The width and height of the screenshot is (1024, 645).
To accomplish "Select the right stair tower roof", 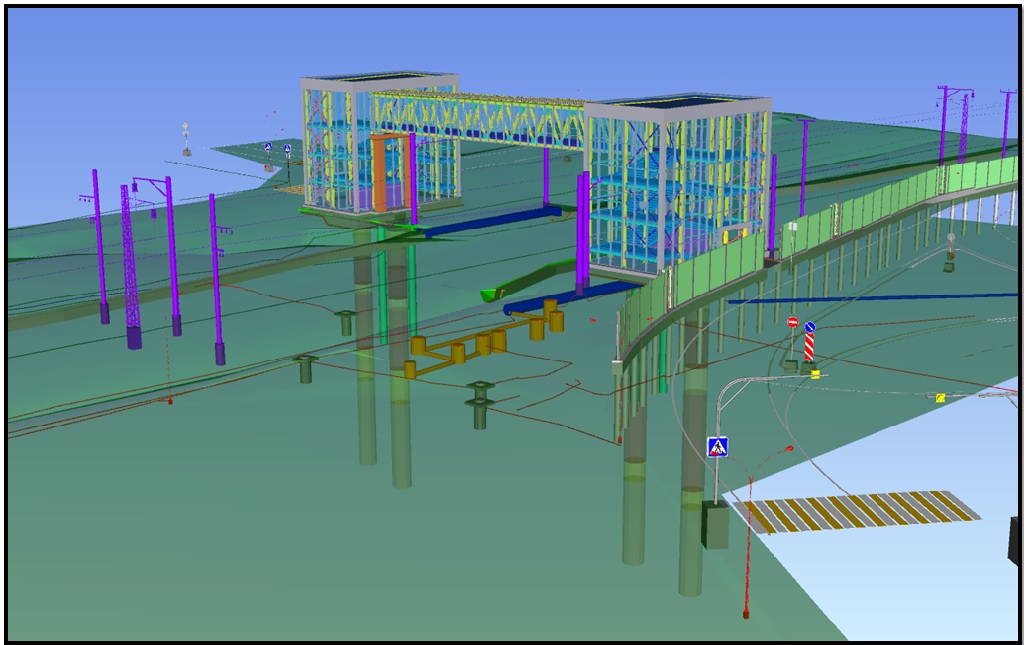I will pyautogui.click(x=677, y=104).
